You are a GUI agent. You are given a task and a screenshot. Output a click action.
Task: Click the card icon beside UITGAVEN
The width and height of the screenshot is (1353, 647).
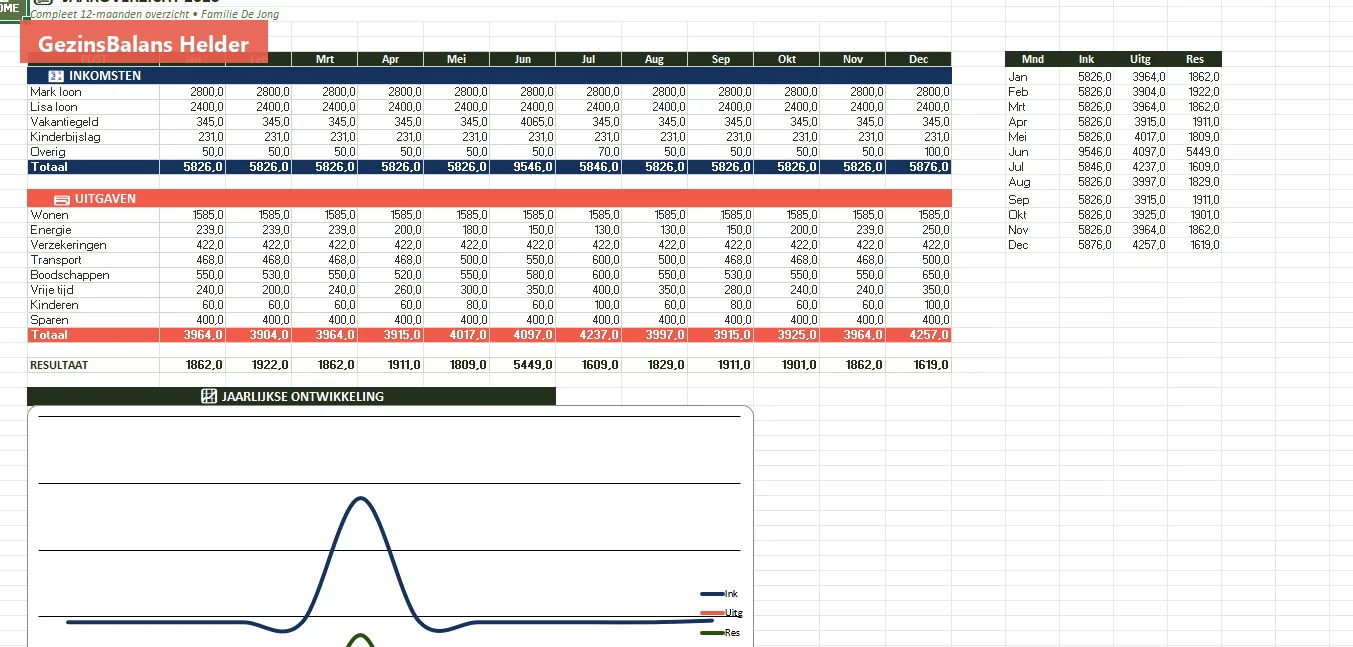(x=61, y=199)
